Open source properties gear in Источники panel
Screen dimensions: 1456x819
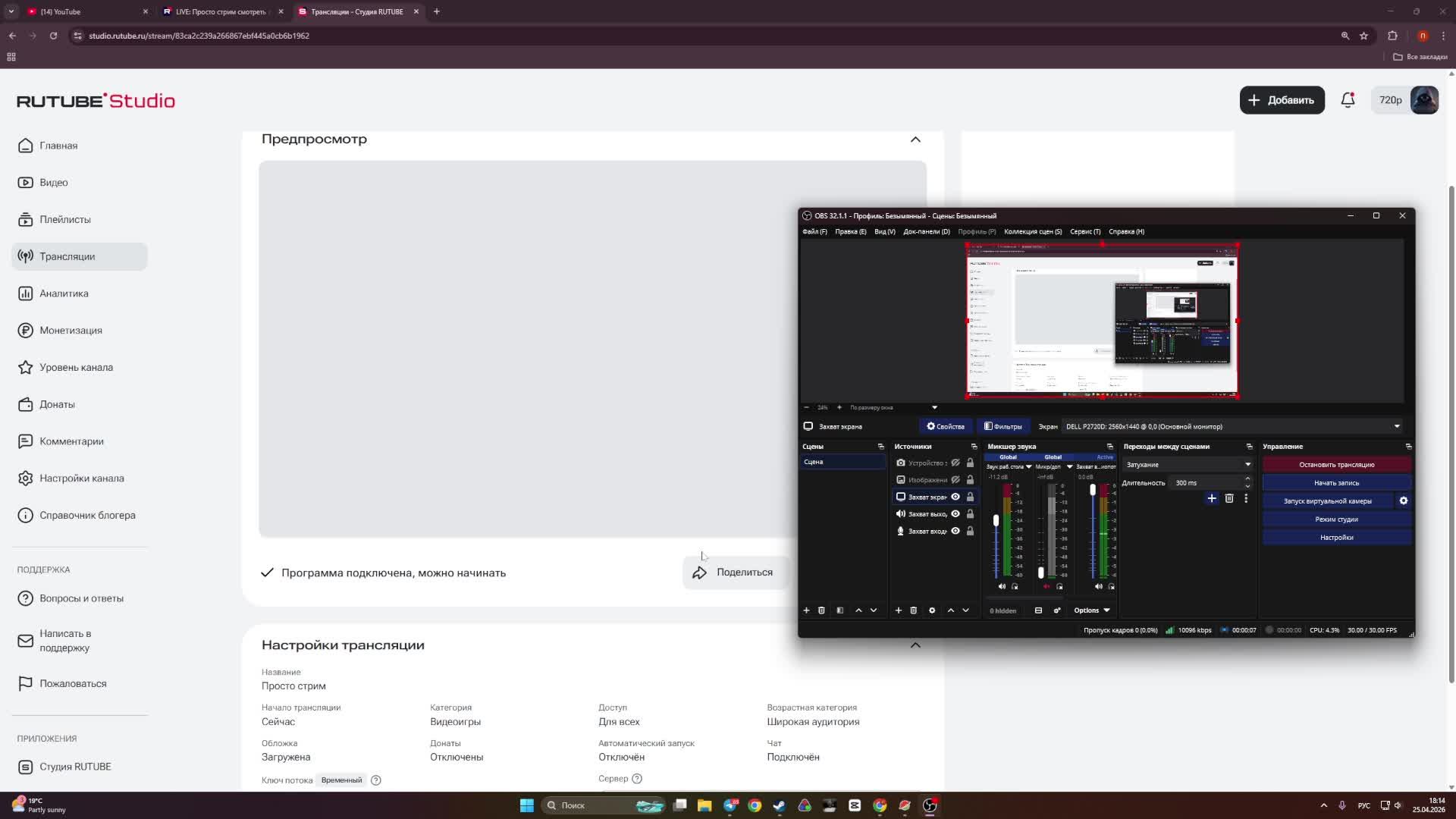[x=932, y=610]
